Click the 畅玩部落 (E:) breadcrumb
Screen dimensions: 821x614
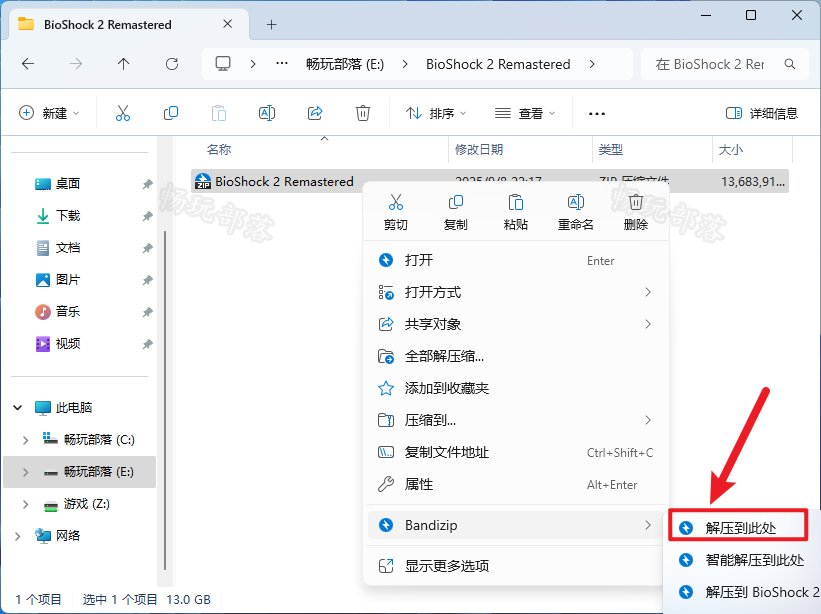[x=345, y=64]
